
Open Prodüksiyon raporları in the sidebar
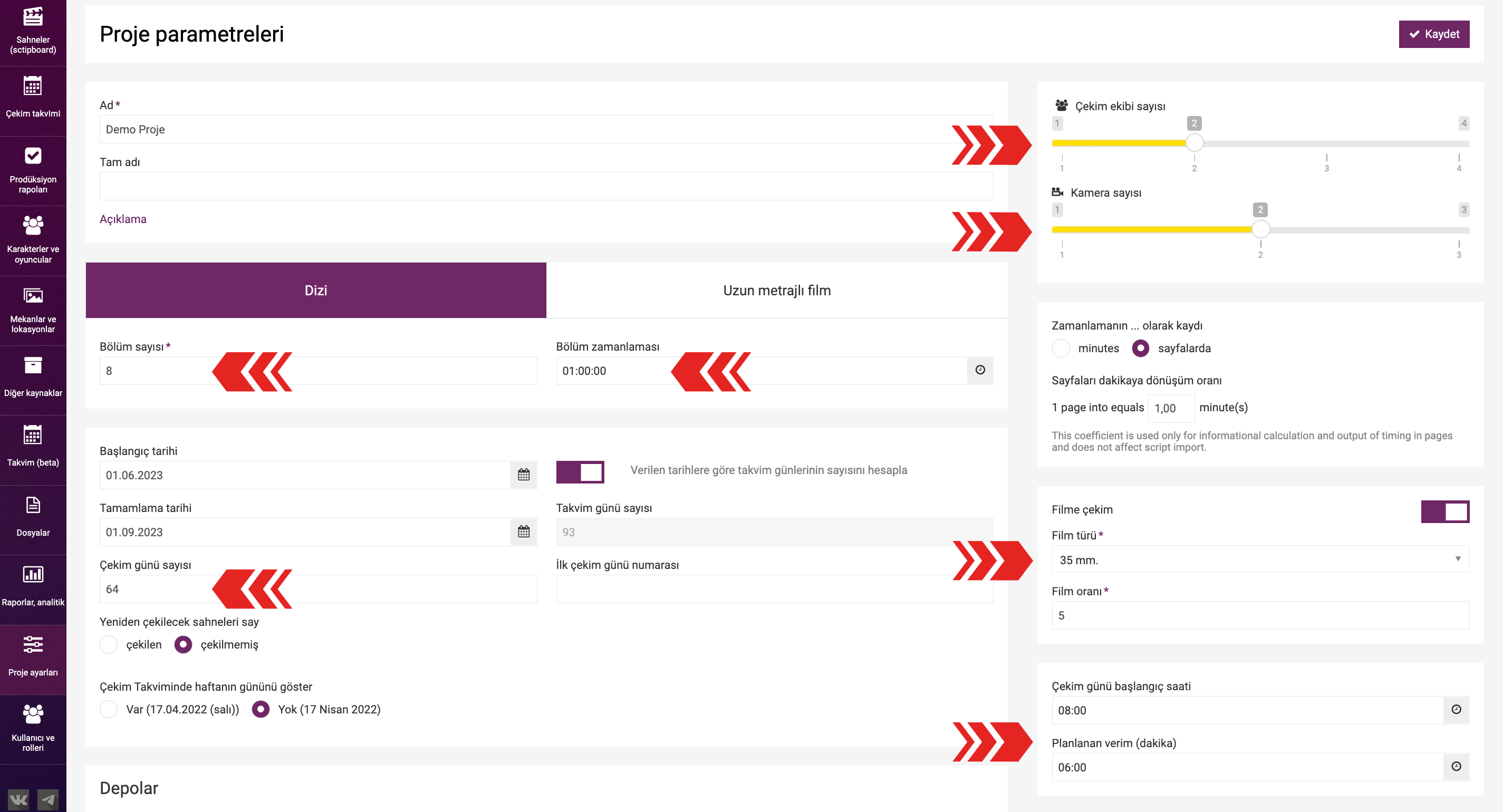point(33,170)
